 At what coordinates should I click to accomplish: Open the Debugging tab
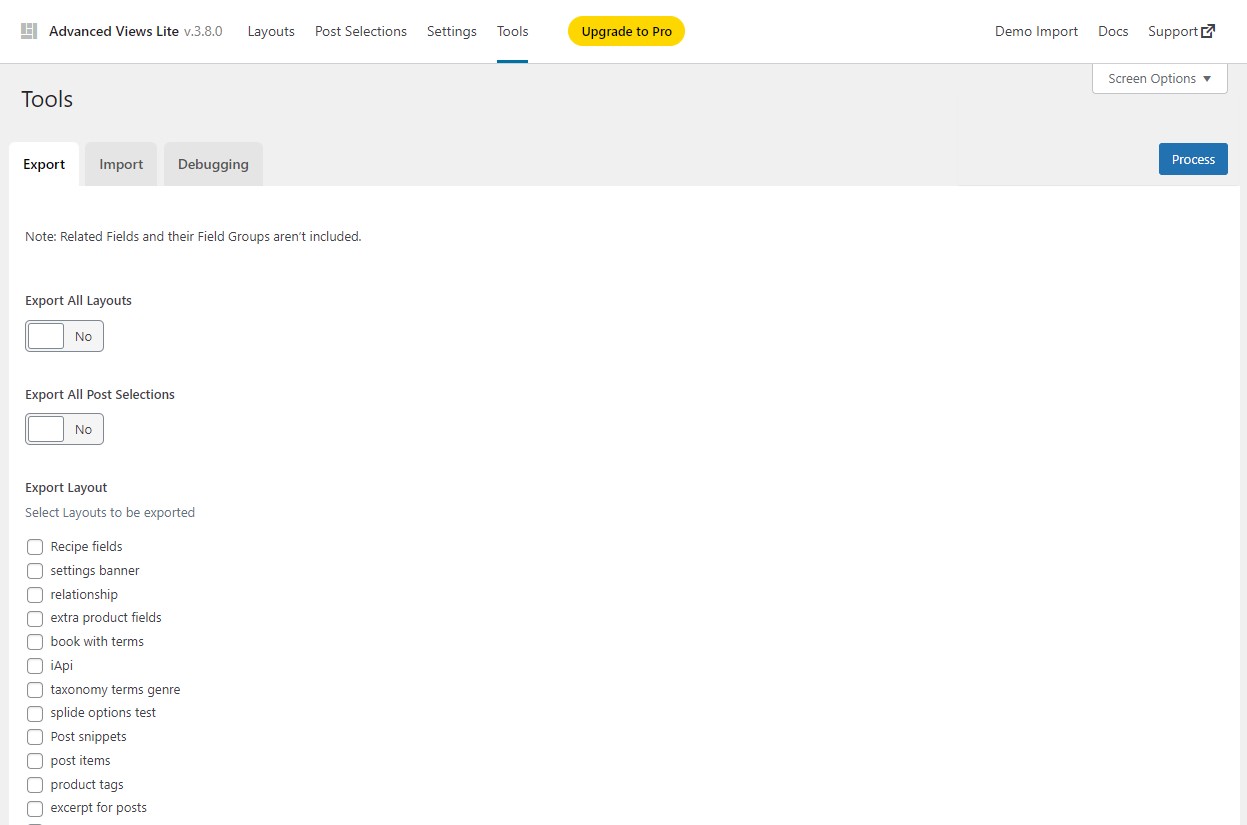point(213,163)
